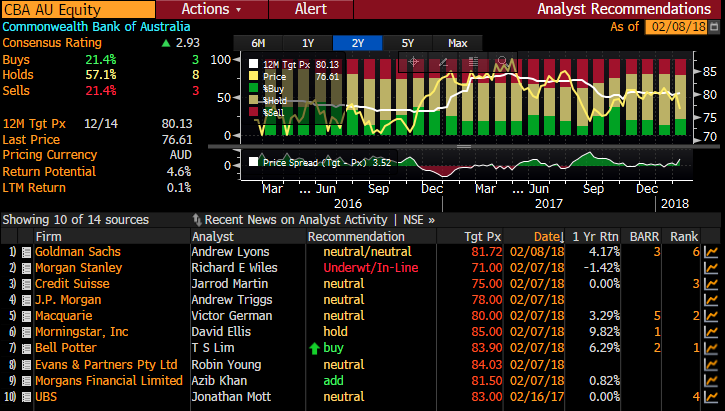This screenshot has height=411, width=725.
Task: Click the CBA AU Equity ticker field
Action: point(78,9)
